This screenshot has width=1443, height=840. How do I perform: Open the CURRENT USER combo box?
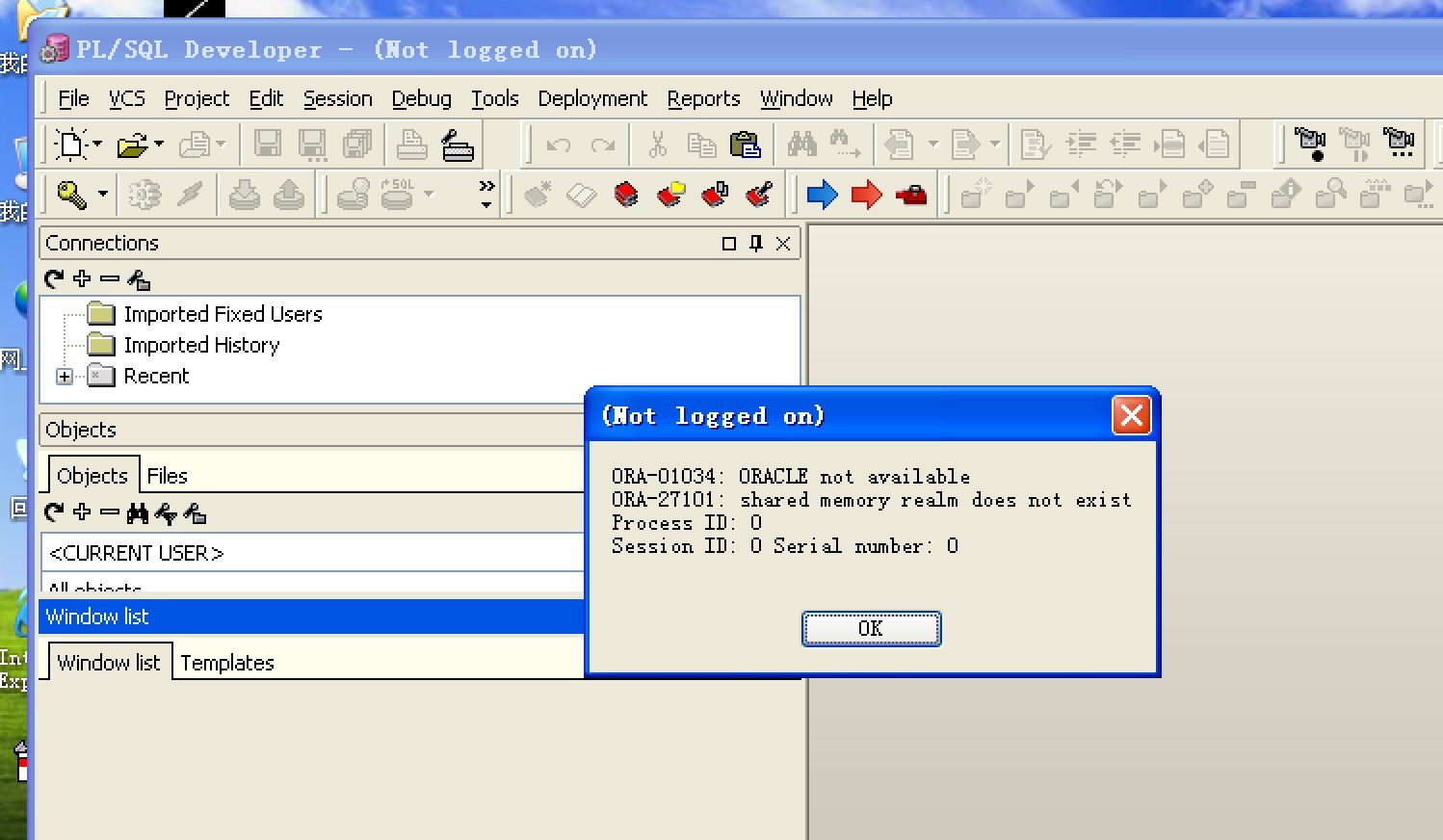tap(313, 553)
